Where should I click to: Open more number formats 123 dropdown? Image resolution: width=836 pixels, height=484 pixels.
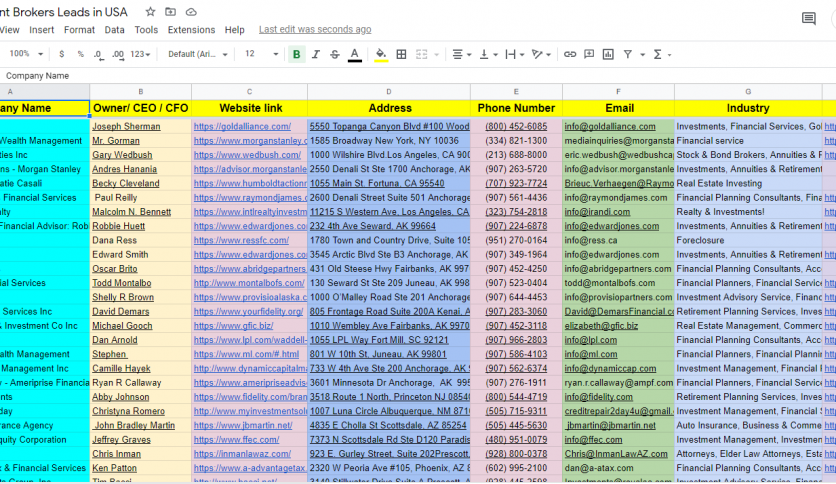(140, 54)
